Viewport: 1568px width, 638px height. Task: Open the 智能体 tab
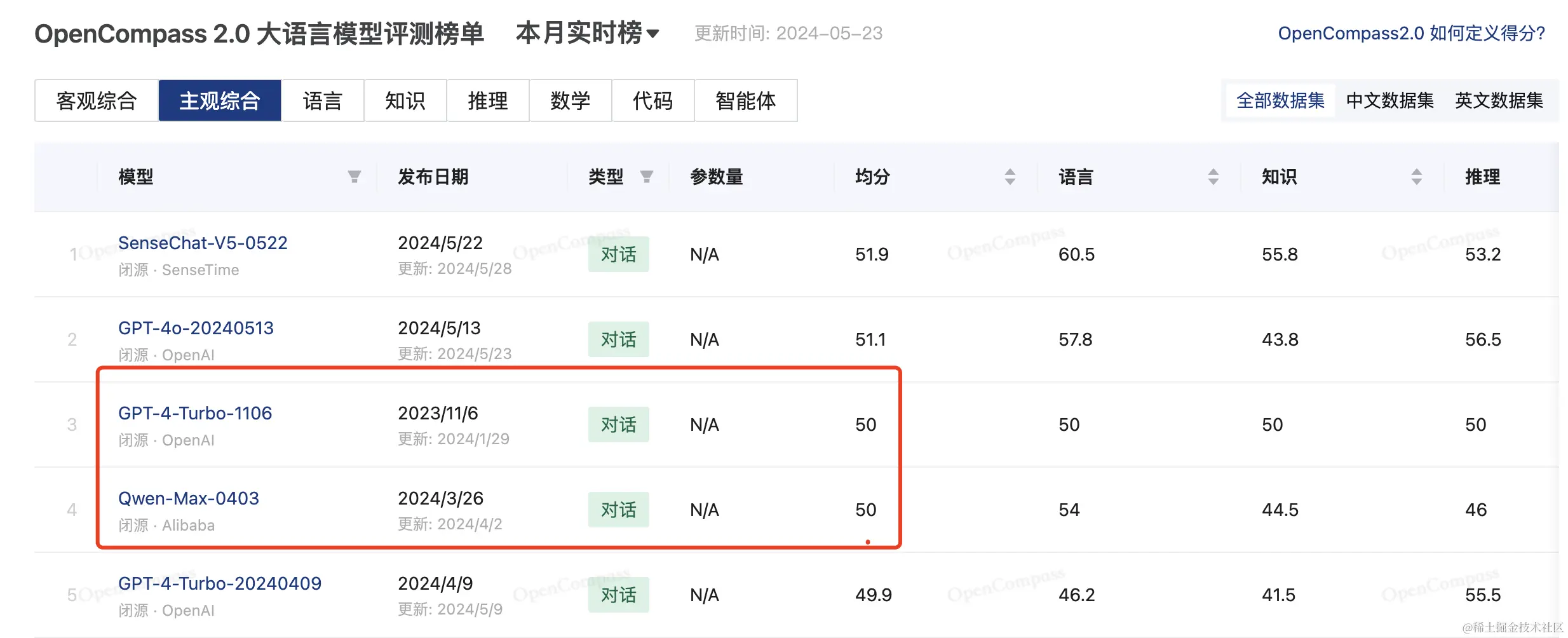pyautogui.click(x=746, y=100)
